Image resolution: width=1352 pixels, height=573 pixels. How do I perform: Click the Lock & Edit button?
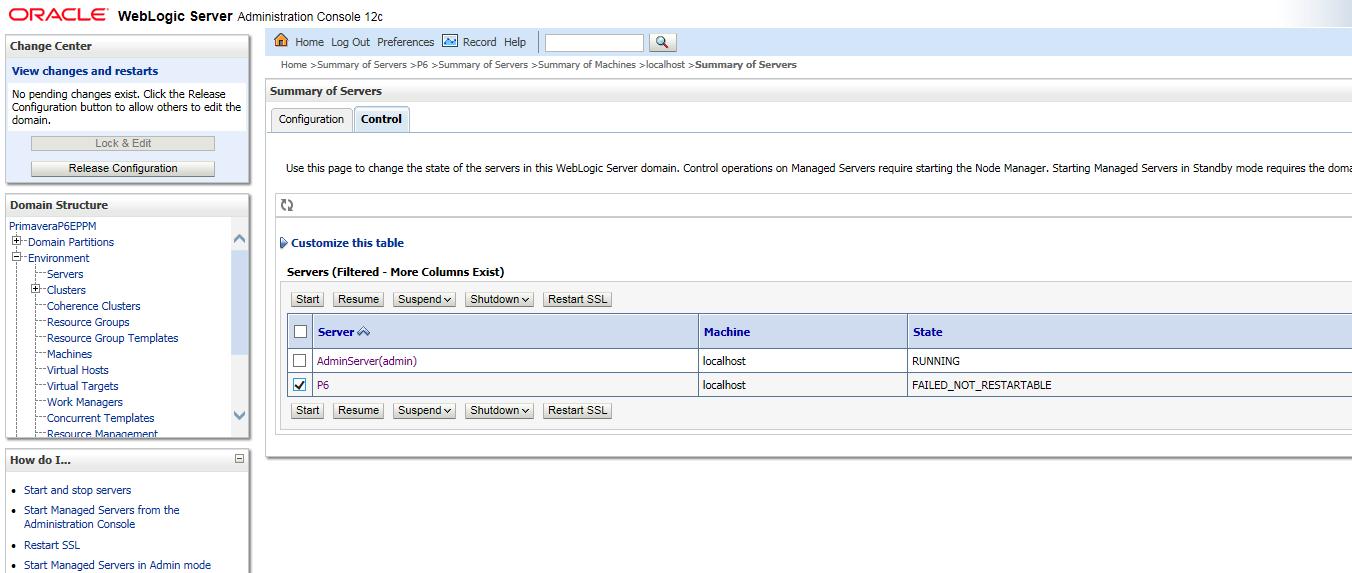(123, 143)
